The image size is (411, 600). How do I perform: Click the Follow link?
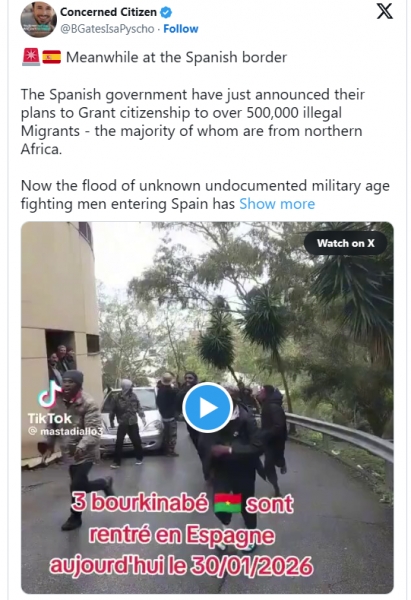(181, 29)
